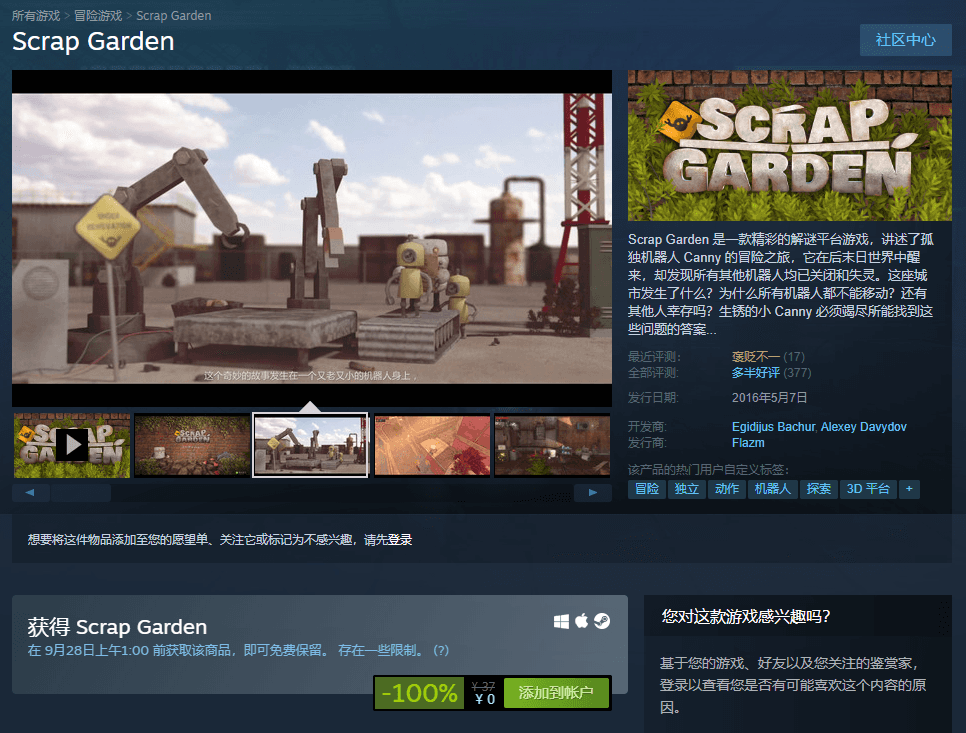
Task: Click the 登录 login link
Action: tap(400, 540)
